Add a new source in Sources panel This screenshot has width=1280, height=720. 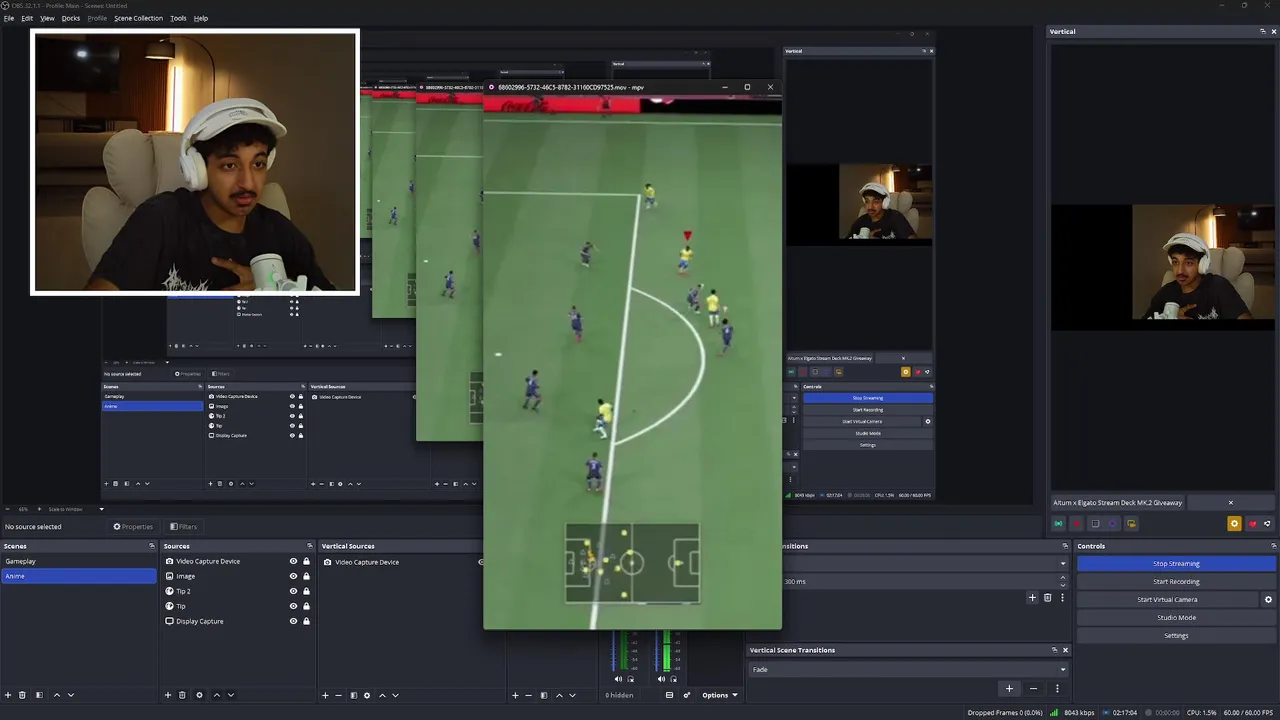(x=168, y=695)
